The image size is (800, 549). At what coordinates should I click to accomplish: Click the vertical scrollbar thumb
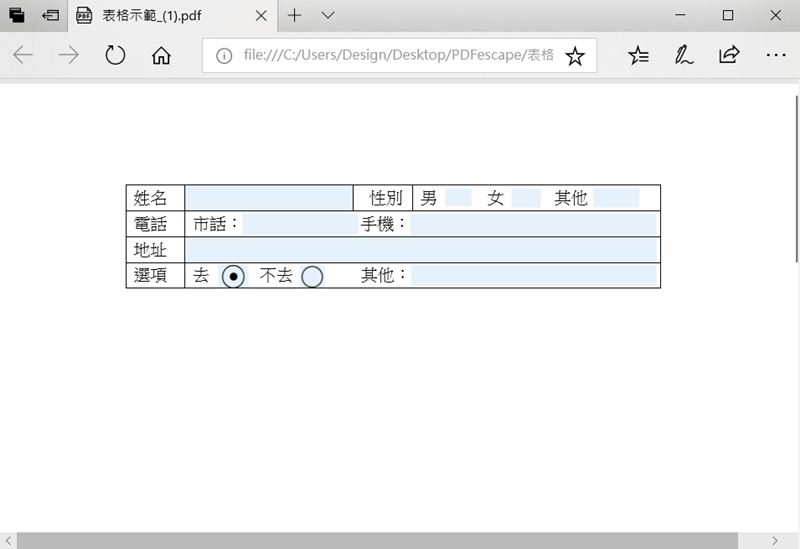click(x=797, y=179)
